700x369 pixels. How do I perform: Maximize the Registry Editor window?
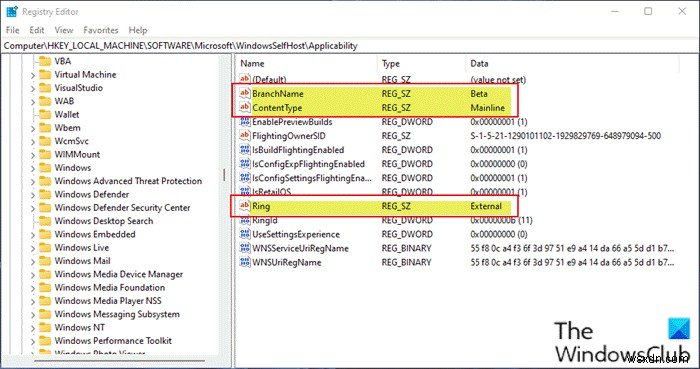[x=648, y=11]
